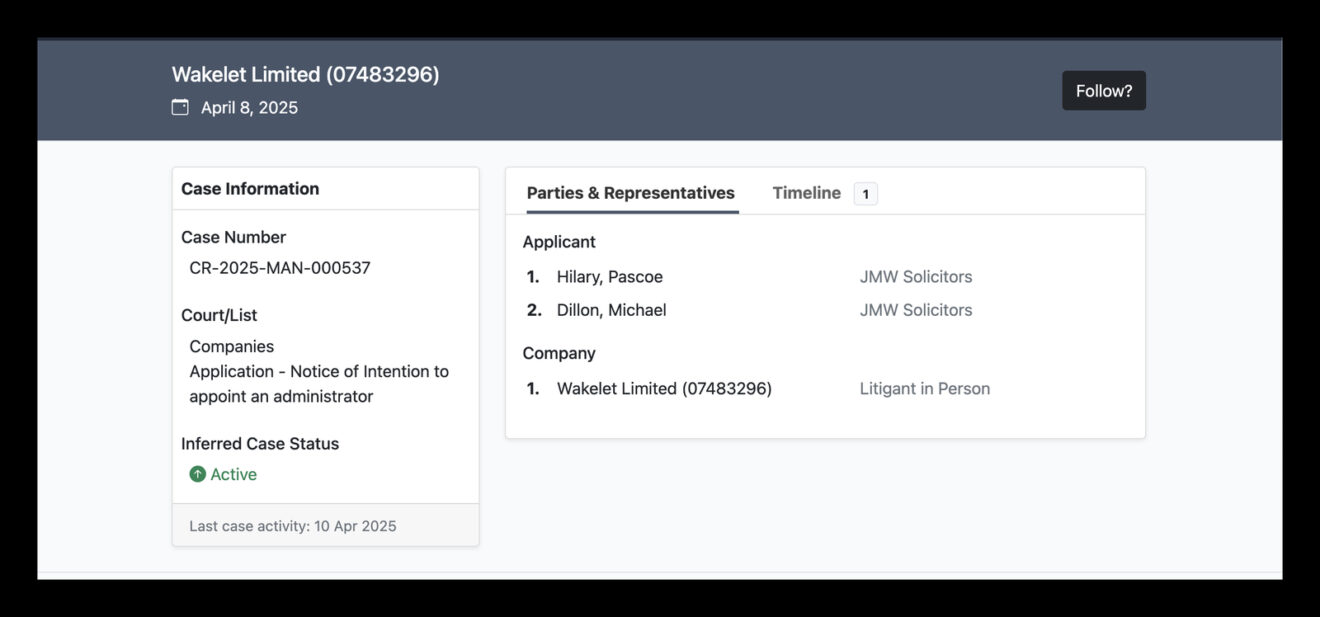The width and height of the screenshot is (1320, 617).
Task: Switch to the Timeline tab
Action: [x=806, y=193]
